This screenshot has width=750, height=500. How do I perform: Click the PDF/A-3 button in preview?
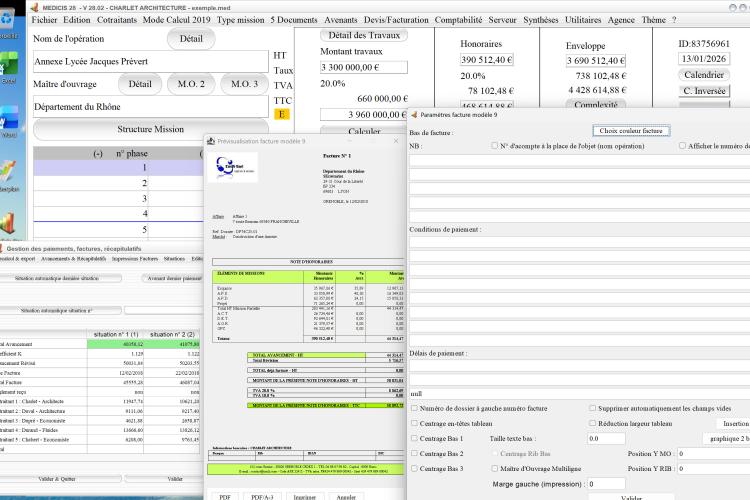coord(262,497)
